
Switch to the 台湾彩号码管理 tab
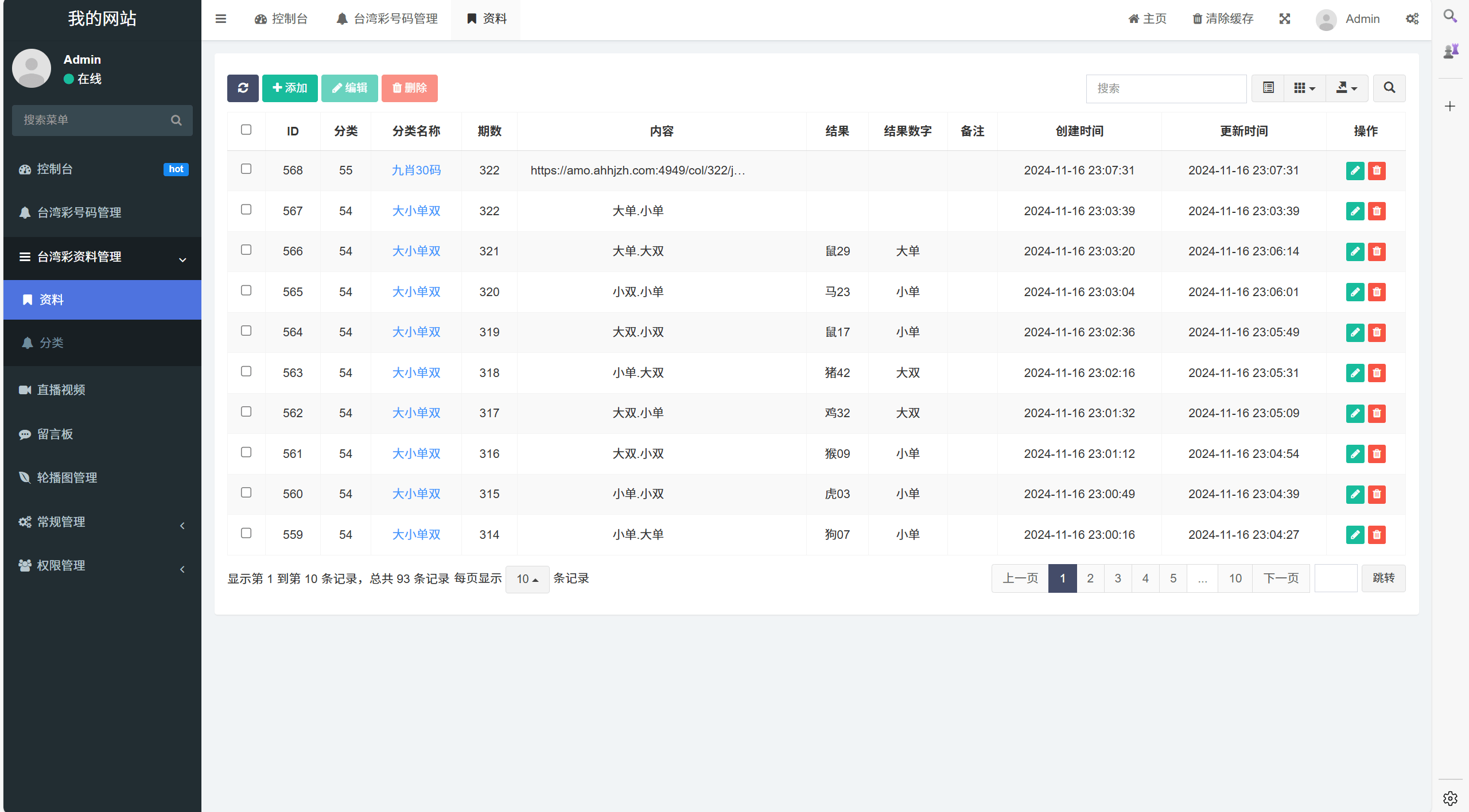click(388, 19)
